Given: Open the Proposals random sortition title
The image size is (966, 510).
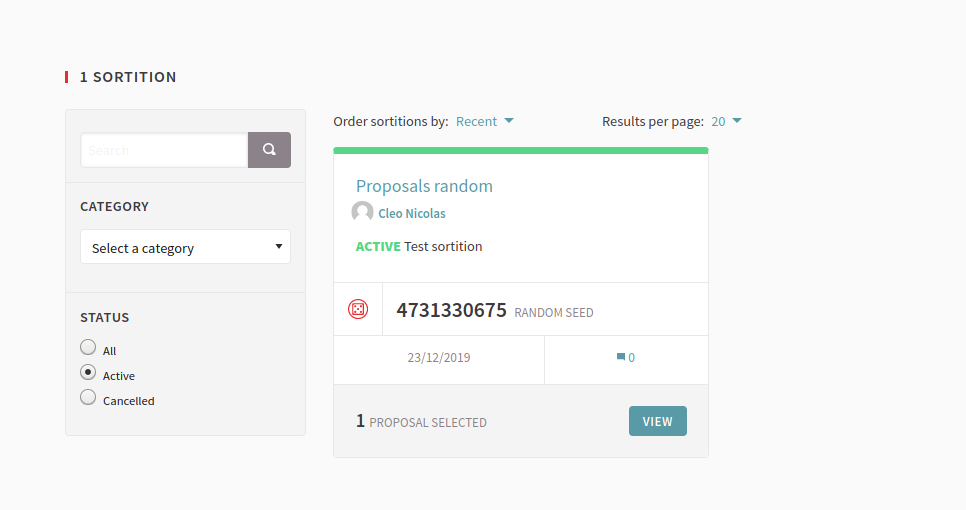Looking at the screenshot, I should 424,186.
